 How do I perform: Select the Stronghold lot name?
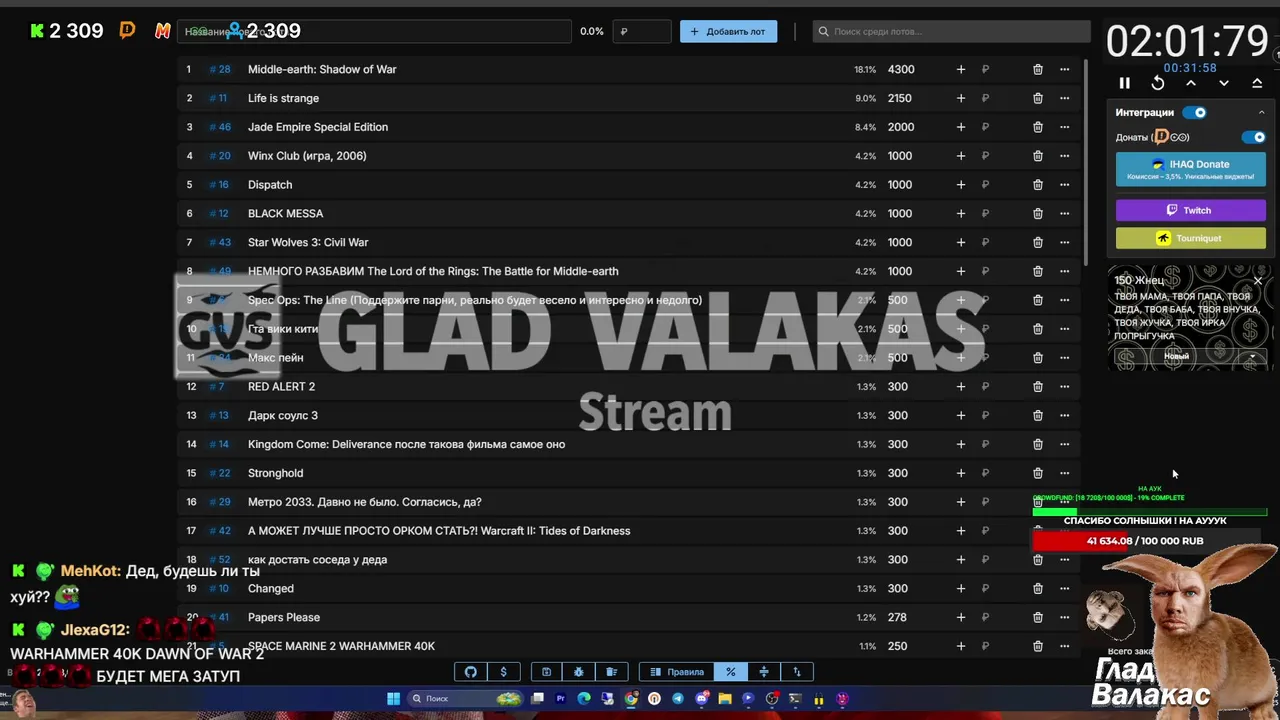pyautogui.click(x=275, y=473)
